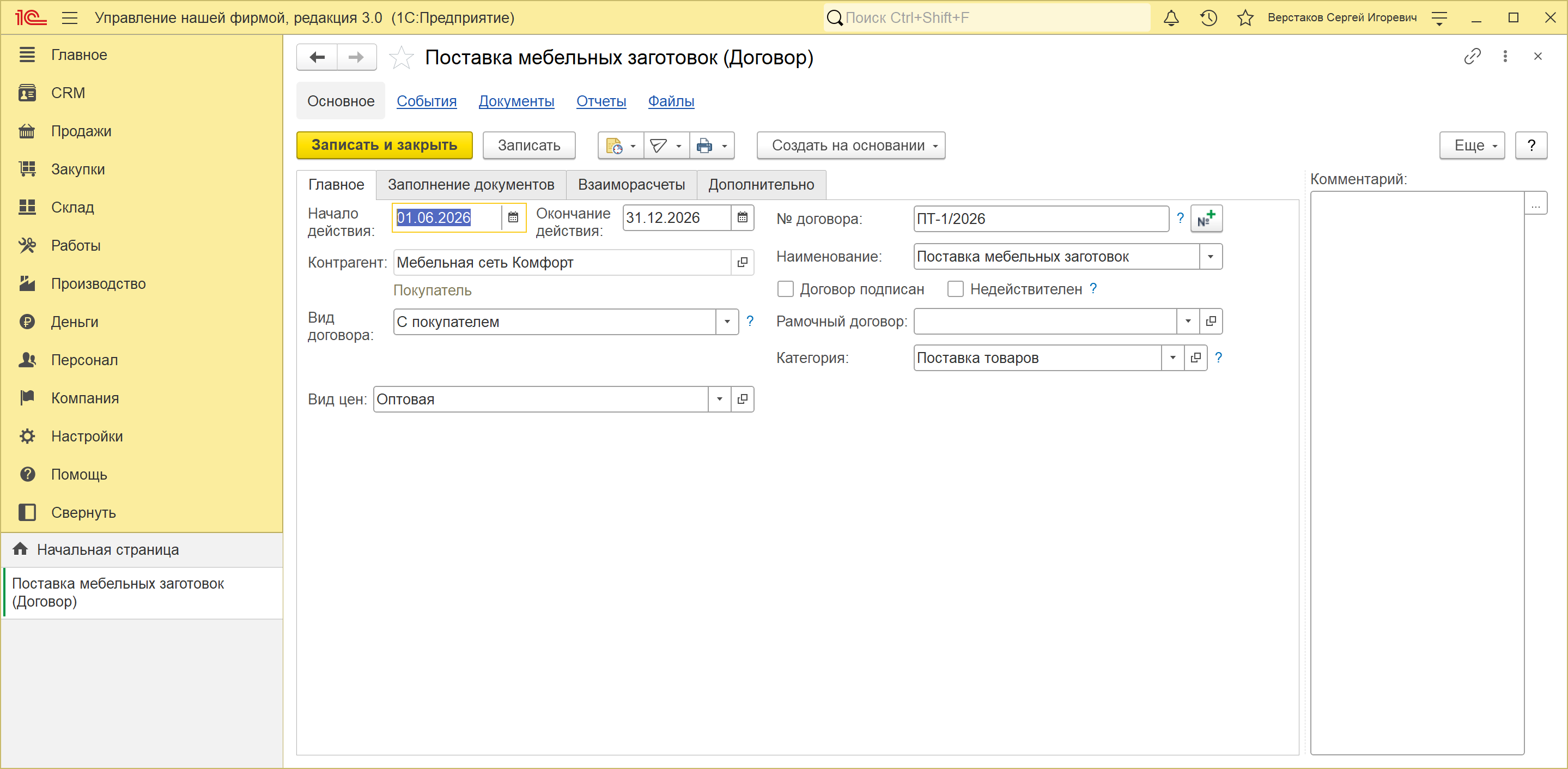Open Продажи section in sidebar
Image resolution: width=1568 pixels, height=769 pixels.
(81, 131)
